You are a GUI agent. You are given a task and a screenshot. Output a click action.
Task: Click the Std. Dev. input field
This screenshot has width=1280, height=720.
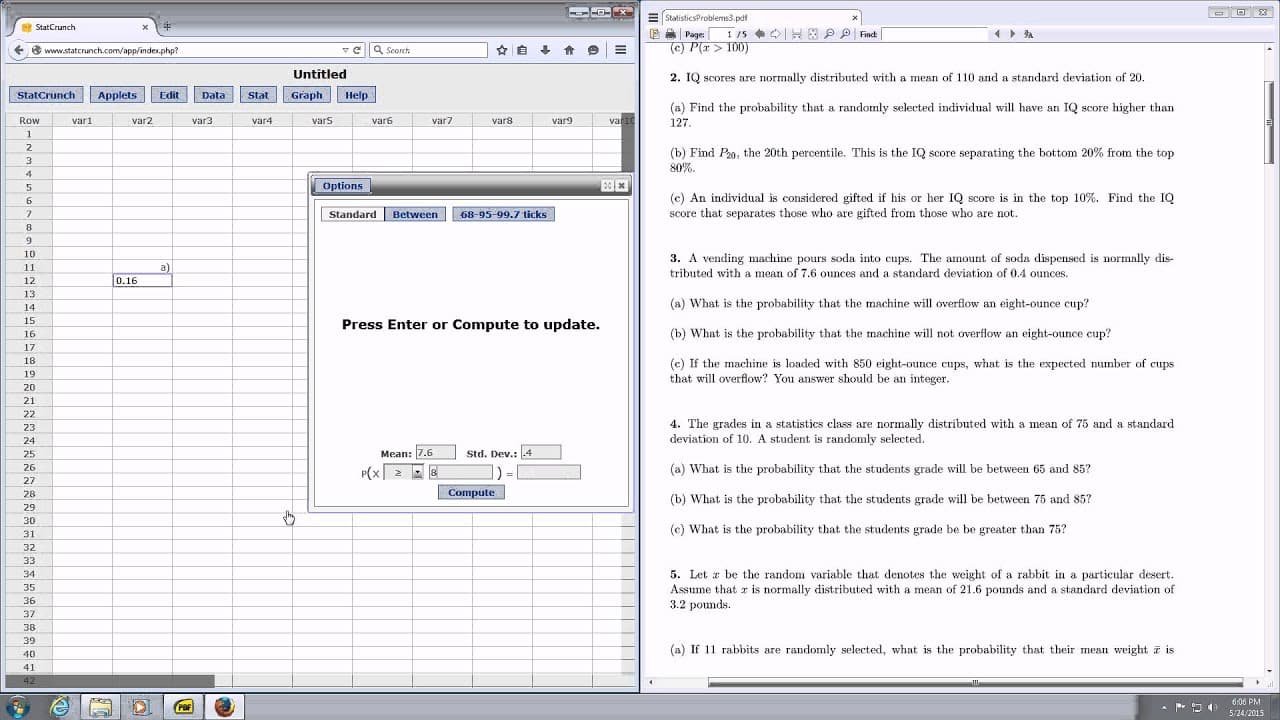(541, 453)
